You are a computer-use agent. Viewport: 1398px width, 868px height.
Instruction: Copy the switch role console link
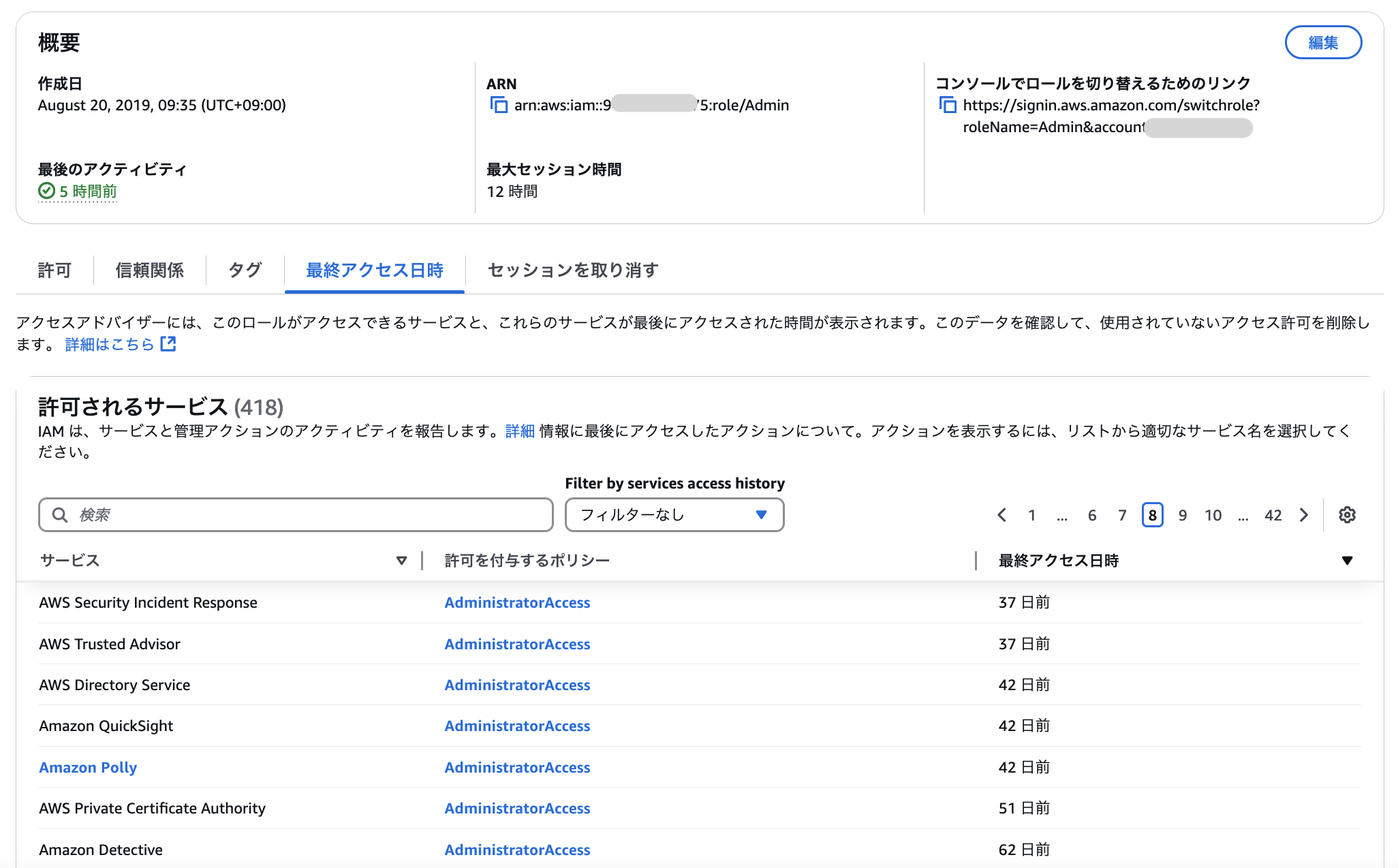(947, 105)
